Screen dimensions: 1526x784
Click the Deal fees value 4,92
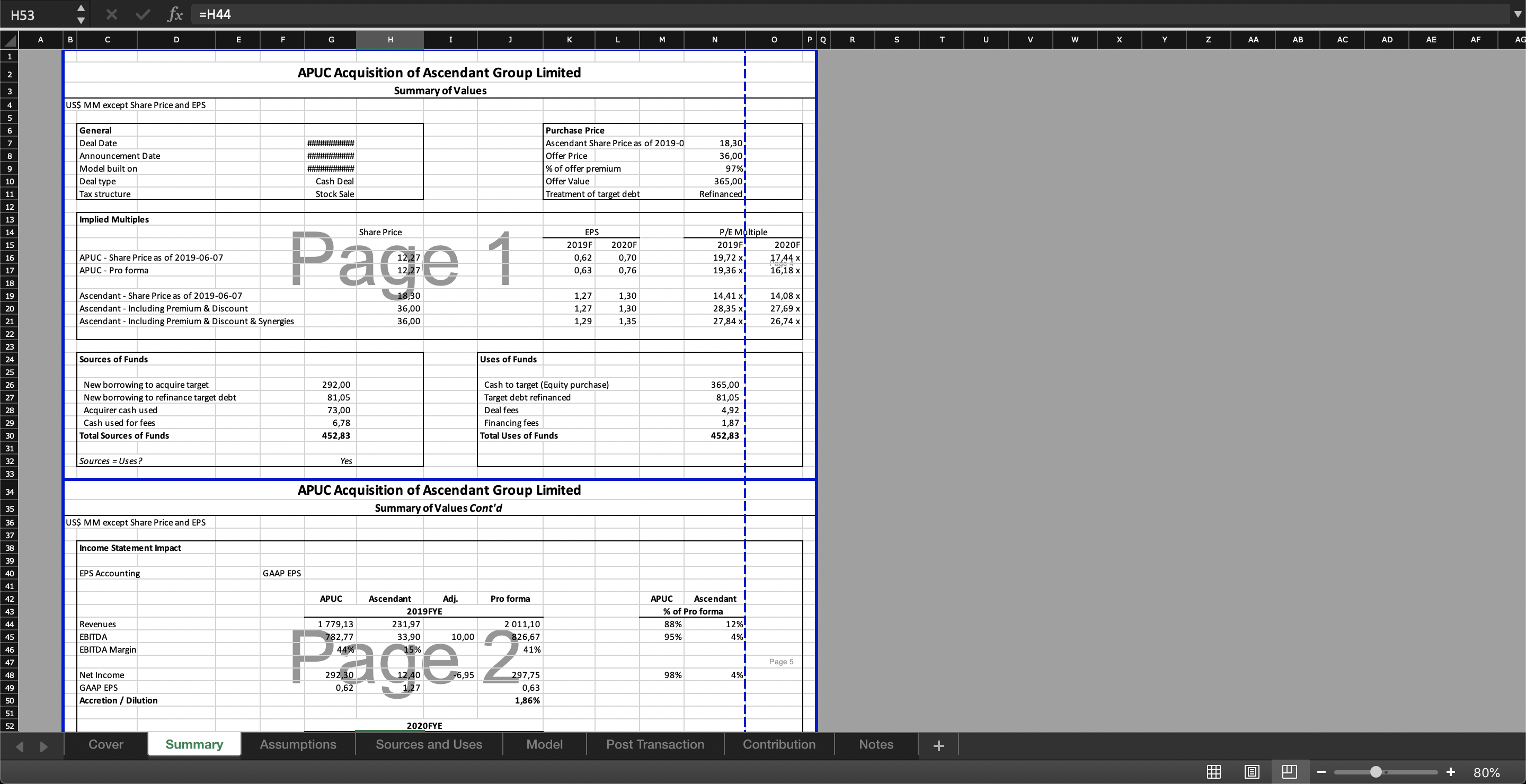[x=714, y=411]
